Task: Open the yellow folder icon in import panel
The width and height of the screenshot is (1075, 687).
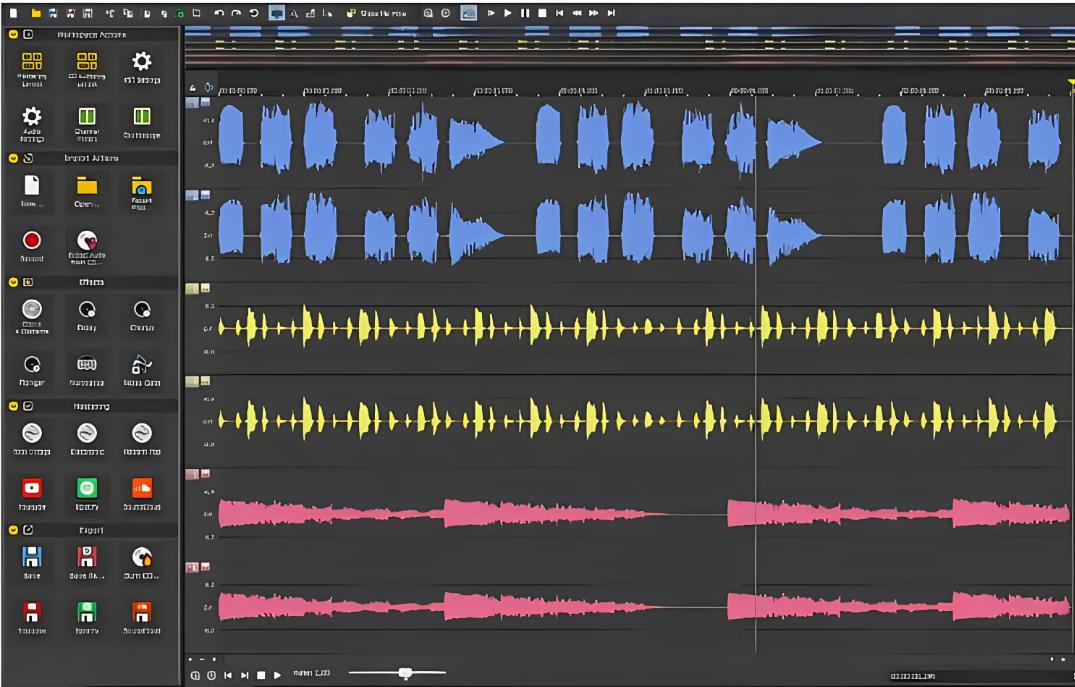Action: click(x=87, y=185)
